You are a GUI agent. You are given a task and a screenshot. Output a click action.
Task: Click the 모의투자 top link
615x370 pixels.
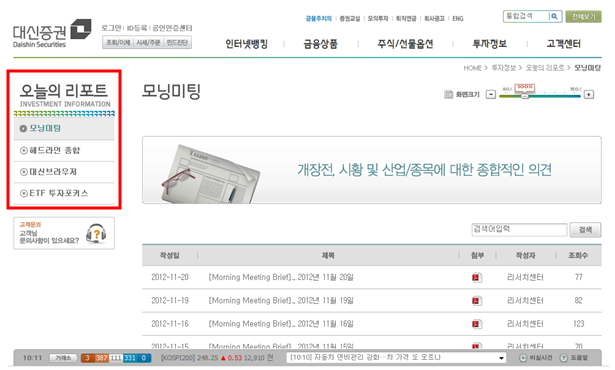(378, 18)
